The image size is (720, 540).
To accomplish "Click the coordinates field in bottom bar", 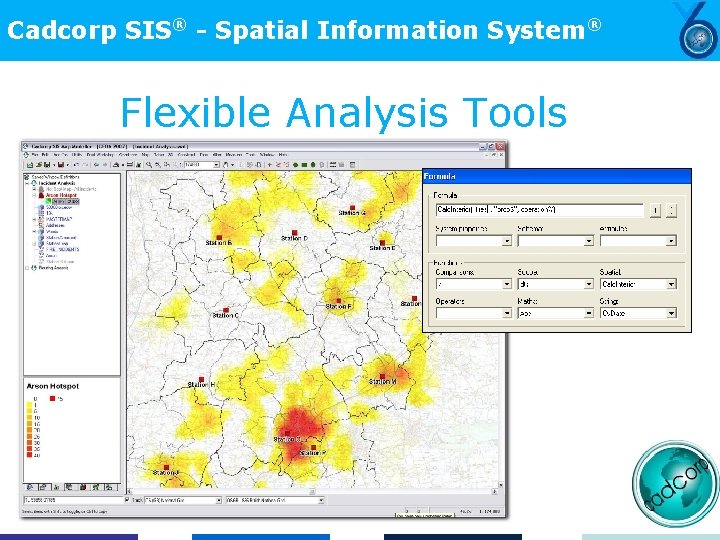I will [73, 500].
